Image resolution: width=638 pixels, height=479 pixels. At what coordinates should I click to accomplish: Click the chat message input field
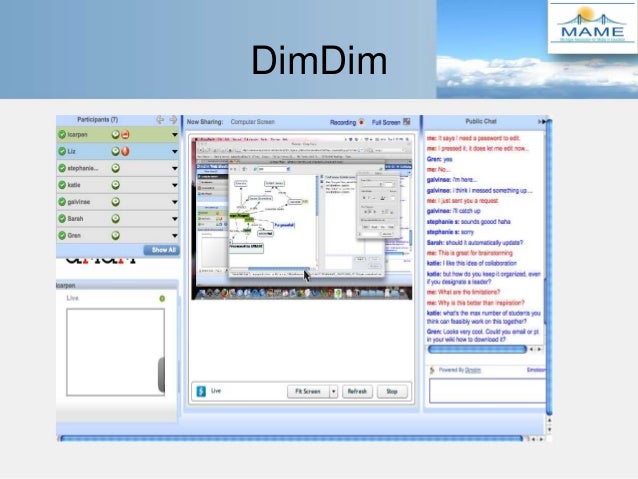pos(487,391)
